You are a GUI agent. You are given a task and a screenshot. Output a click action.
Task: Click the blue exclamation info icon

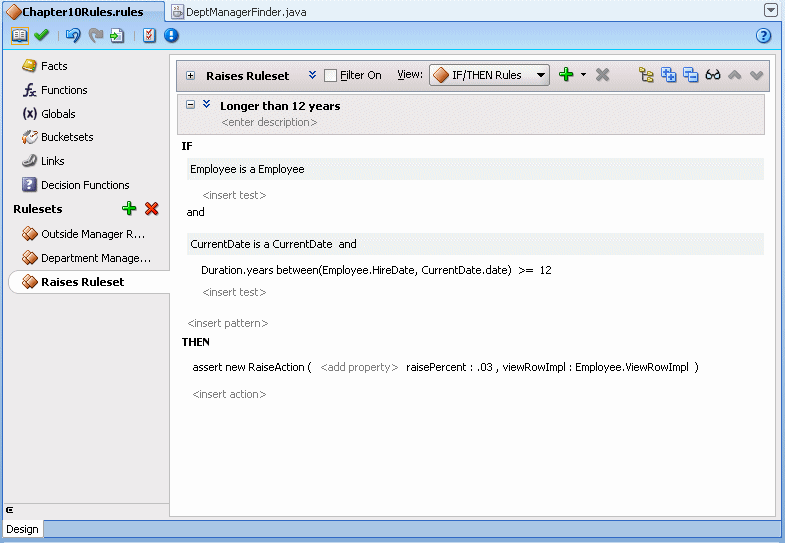pos(171,35)
